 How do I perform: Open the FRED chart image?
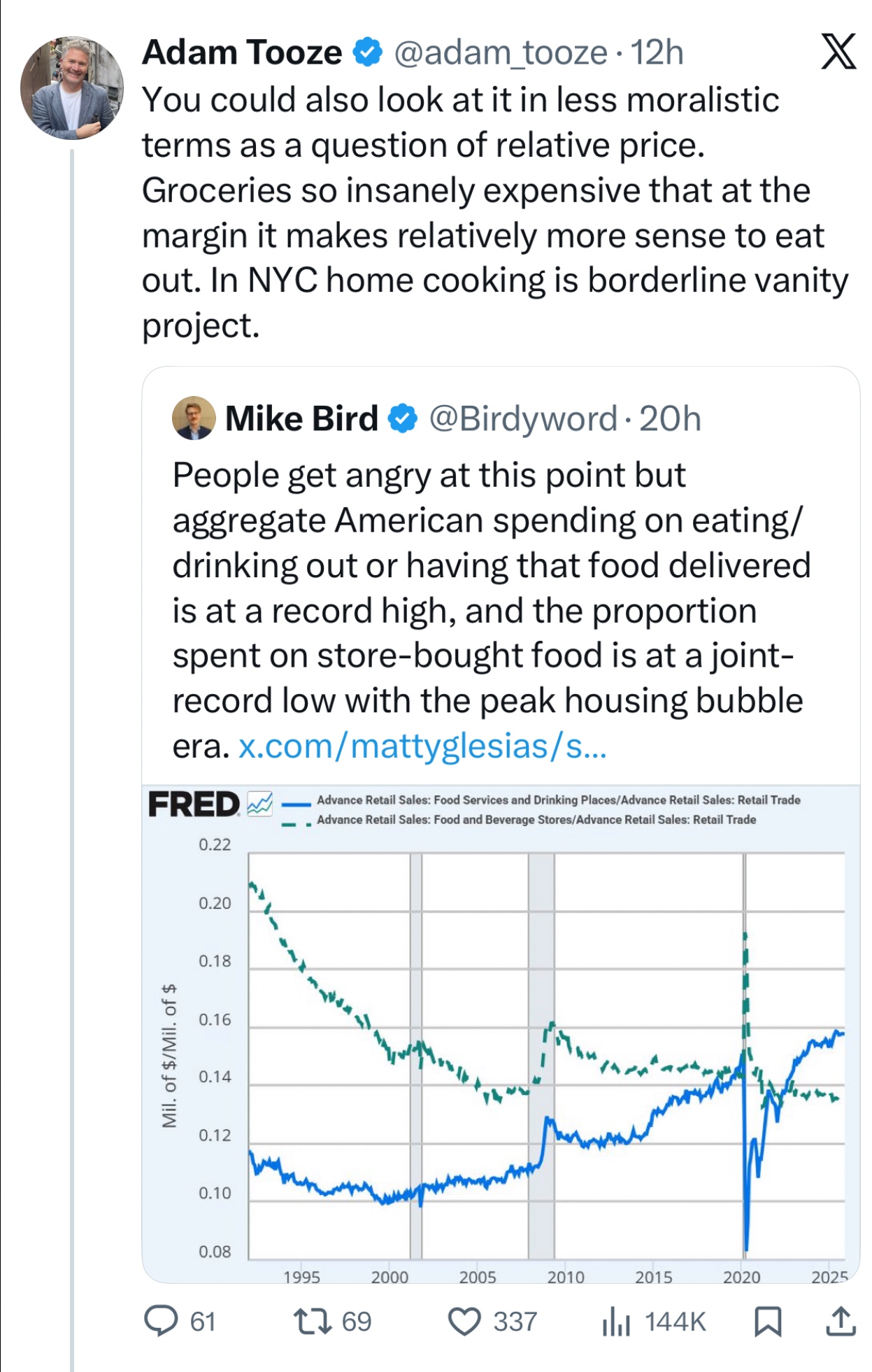[501, 1049]
